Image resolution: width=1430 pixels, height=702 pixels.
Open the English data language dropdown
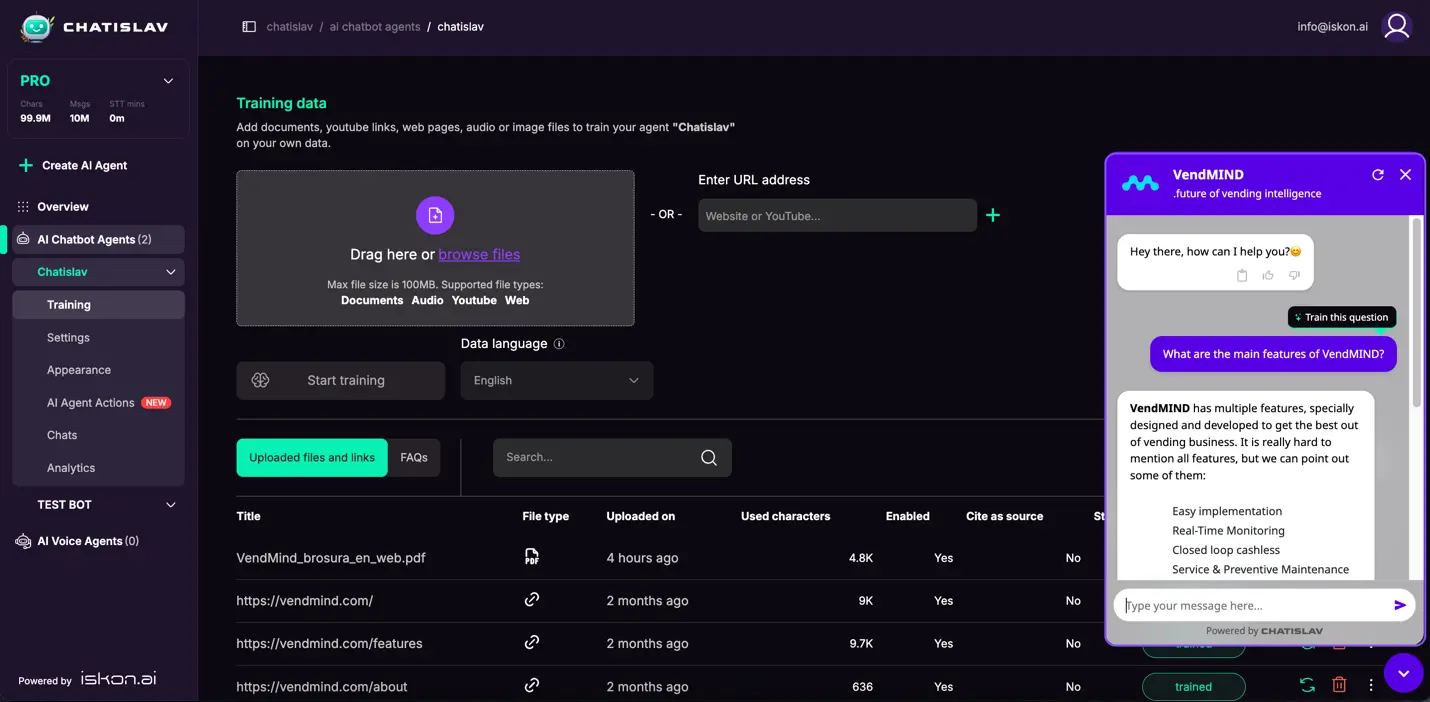pyautogui.click(x=557, y=381)
